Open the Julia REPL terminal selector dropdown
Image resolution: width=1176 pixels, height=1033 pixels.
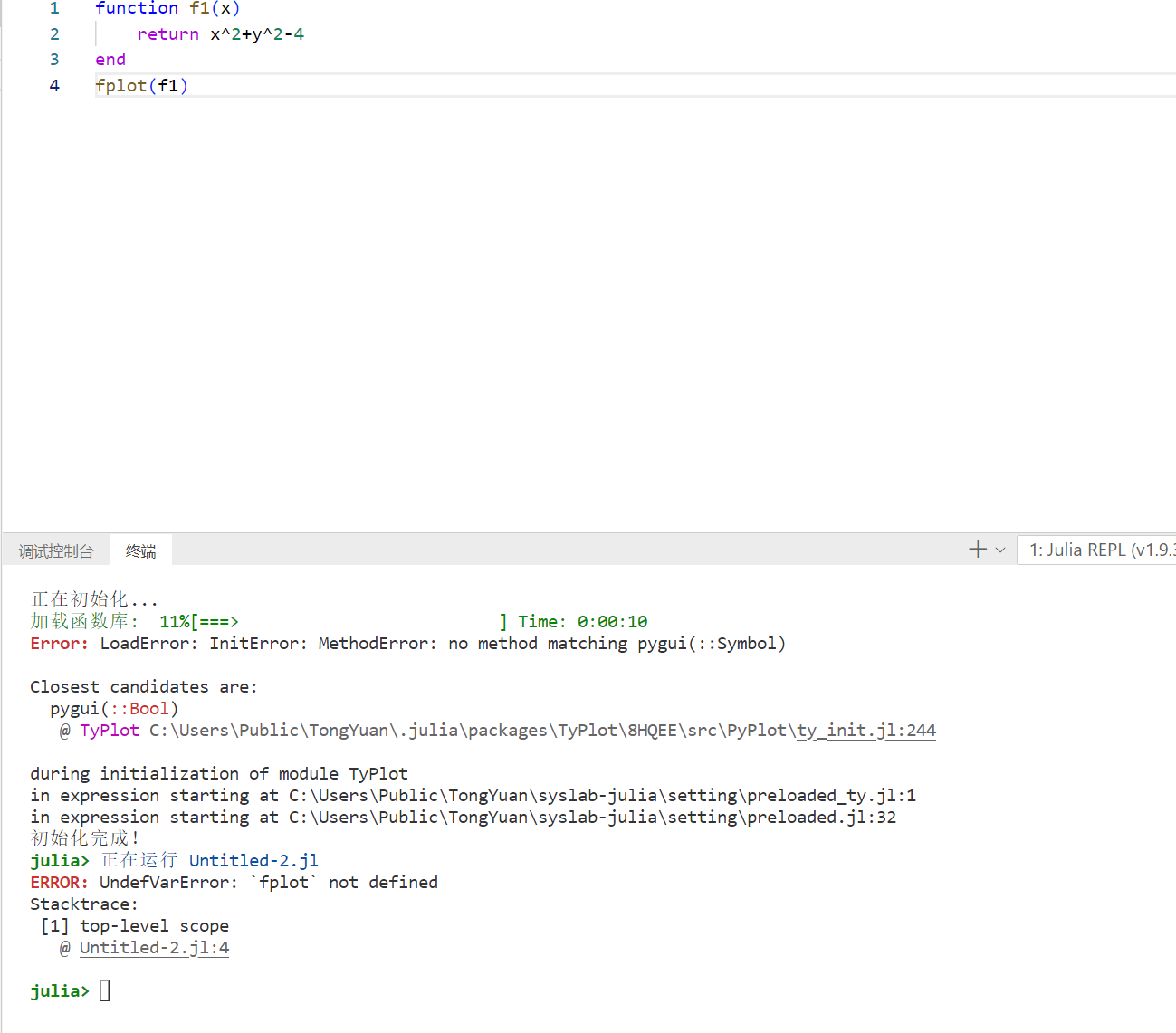tap(1097, 550)
